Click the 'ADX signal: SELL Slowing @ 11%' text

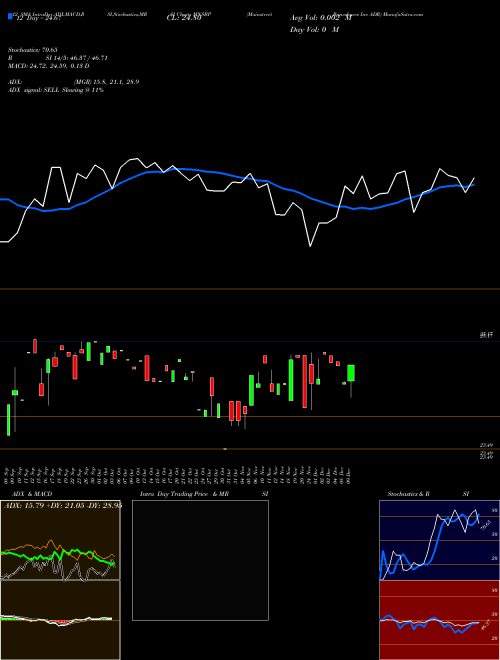(56, 90)
